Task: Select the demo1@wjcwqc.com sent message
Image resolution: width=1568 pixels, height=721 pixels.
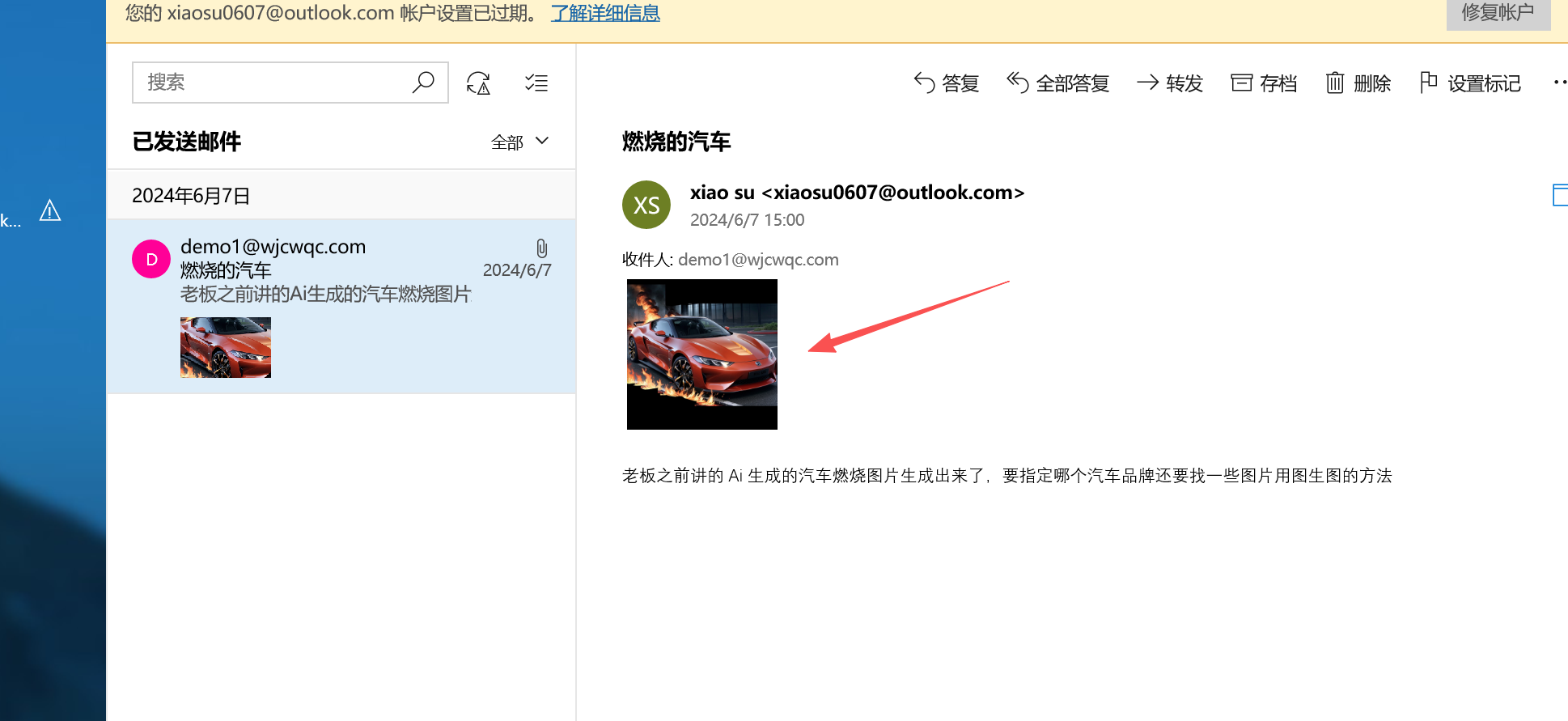Action: (341, 307)
